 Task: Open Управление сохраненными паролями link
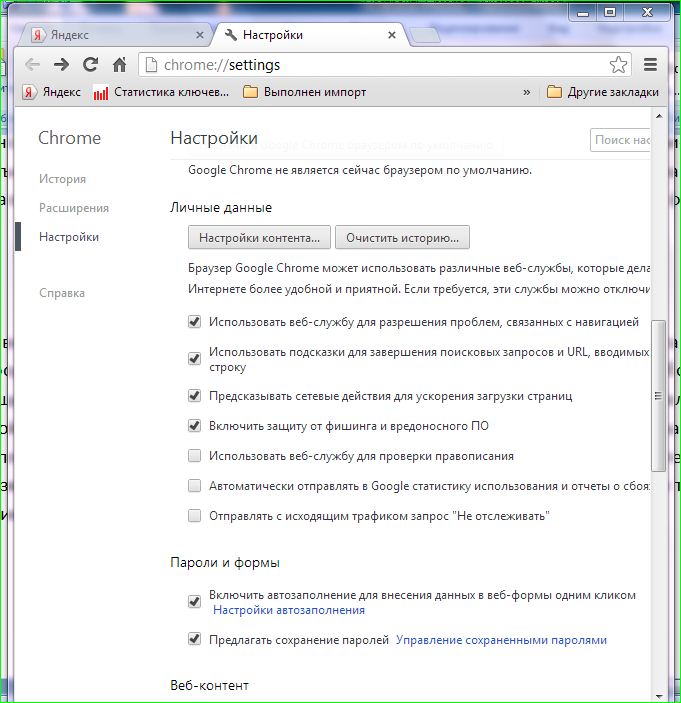(501, 640)
